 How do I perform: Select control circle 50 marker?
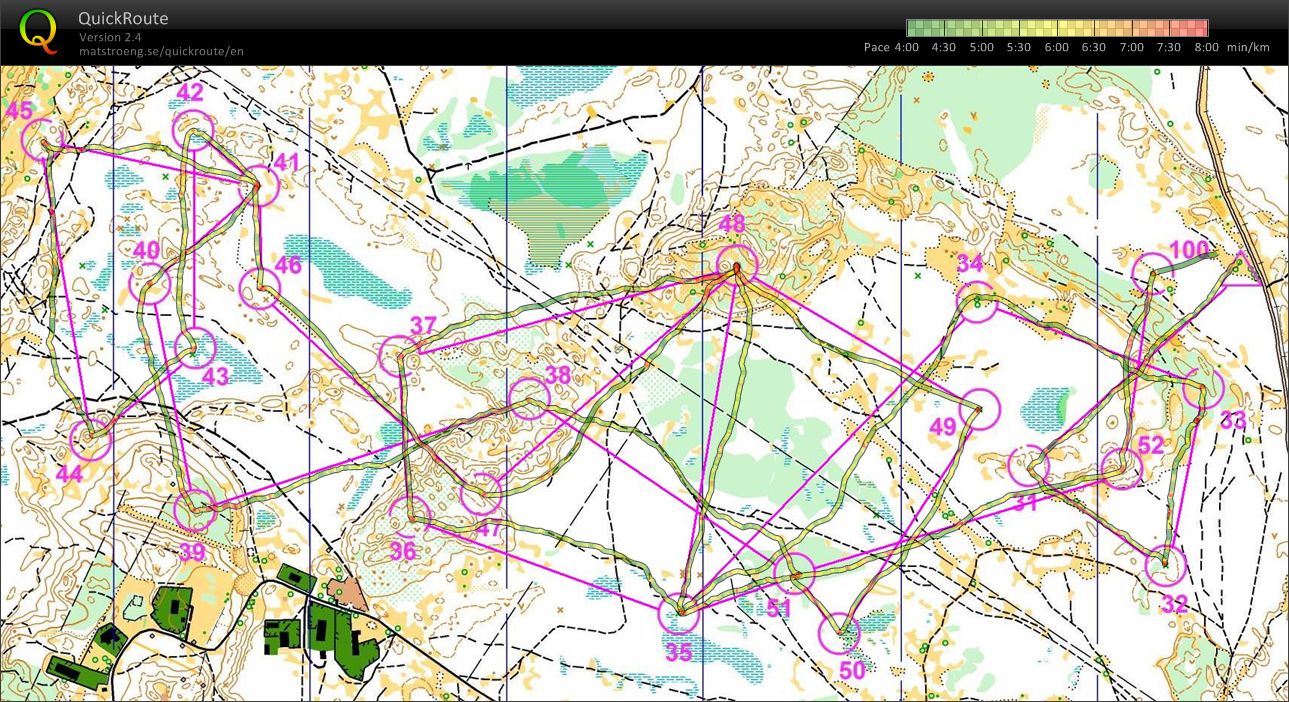839,633
